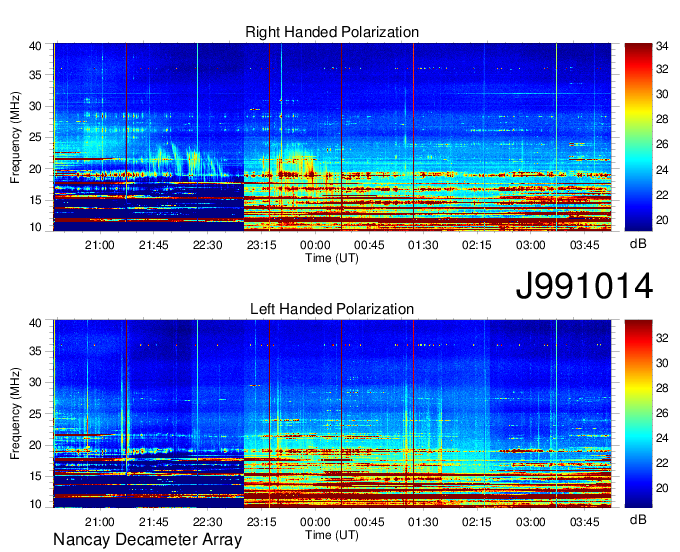
Task: Click the 30 MHz tick of the right-handed plot
Action: pos(35,106)
